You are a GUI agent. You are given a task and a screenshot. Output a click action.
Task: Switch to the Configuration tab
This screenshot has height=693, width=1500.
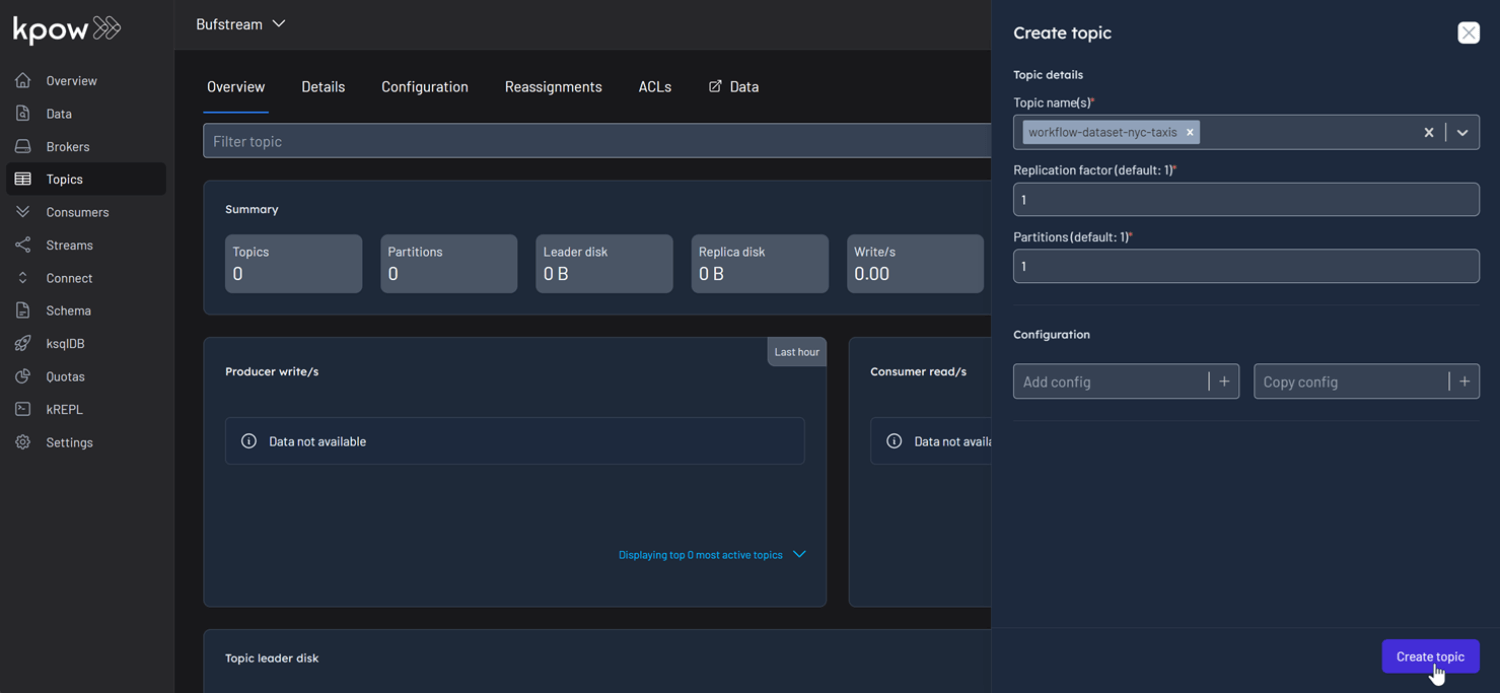coord(424,87)
